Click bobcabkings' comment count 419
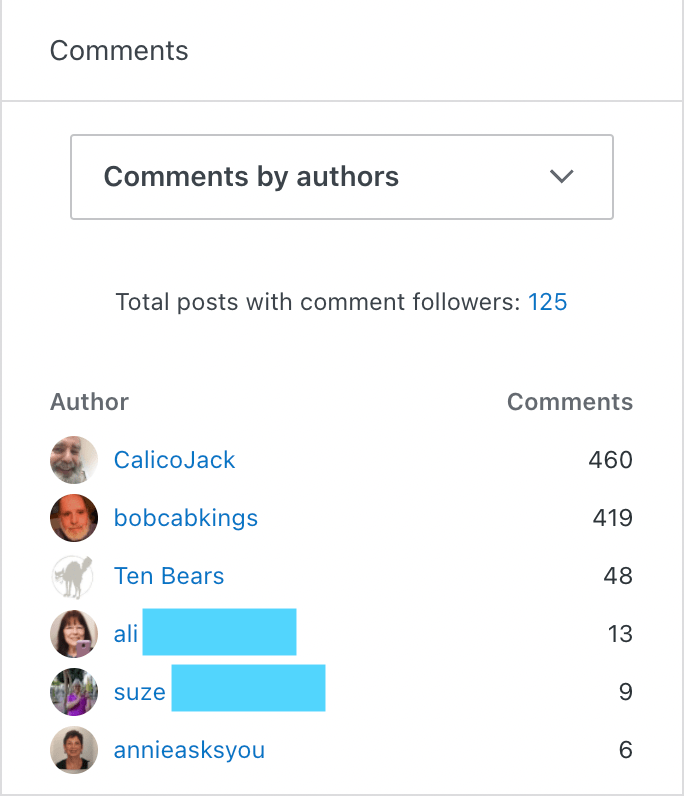The image size is (684, 796). pos(610,518)
